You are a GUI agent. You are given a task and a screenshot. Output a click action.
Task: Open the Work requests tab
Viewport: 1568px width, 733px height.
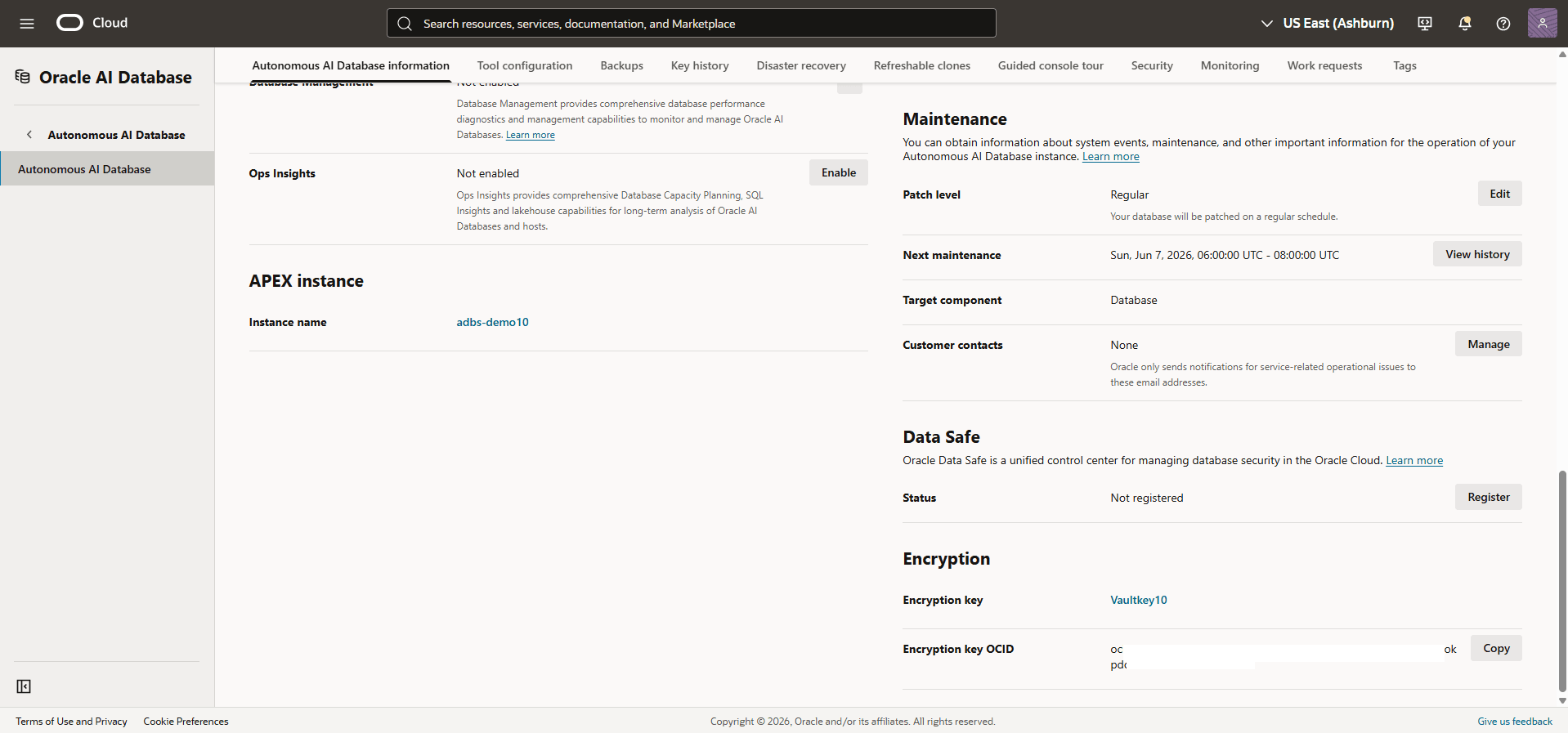pos(1324,65)
